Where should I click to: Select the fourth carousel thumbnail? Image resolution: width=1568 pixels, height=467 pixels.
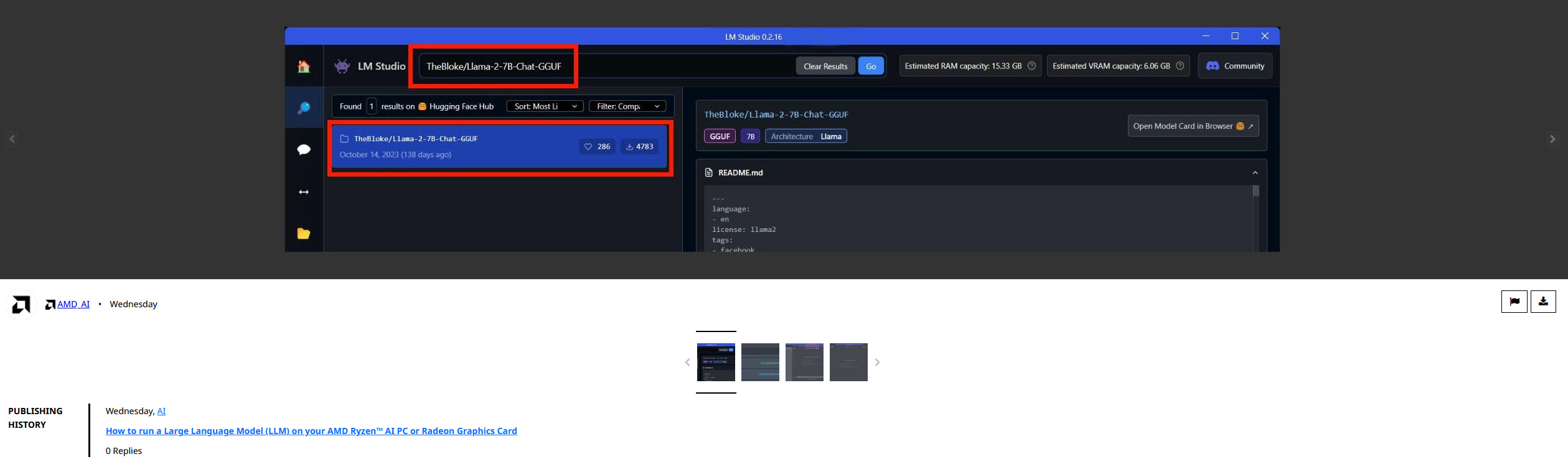coord(848,362)
